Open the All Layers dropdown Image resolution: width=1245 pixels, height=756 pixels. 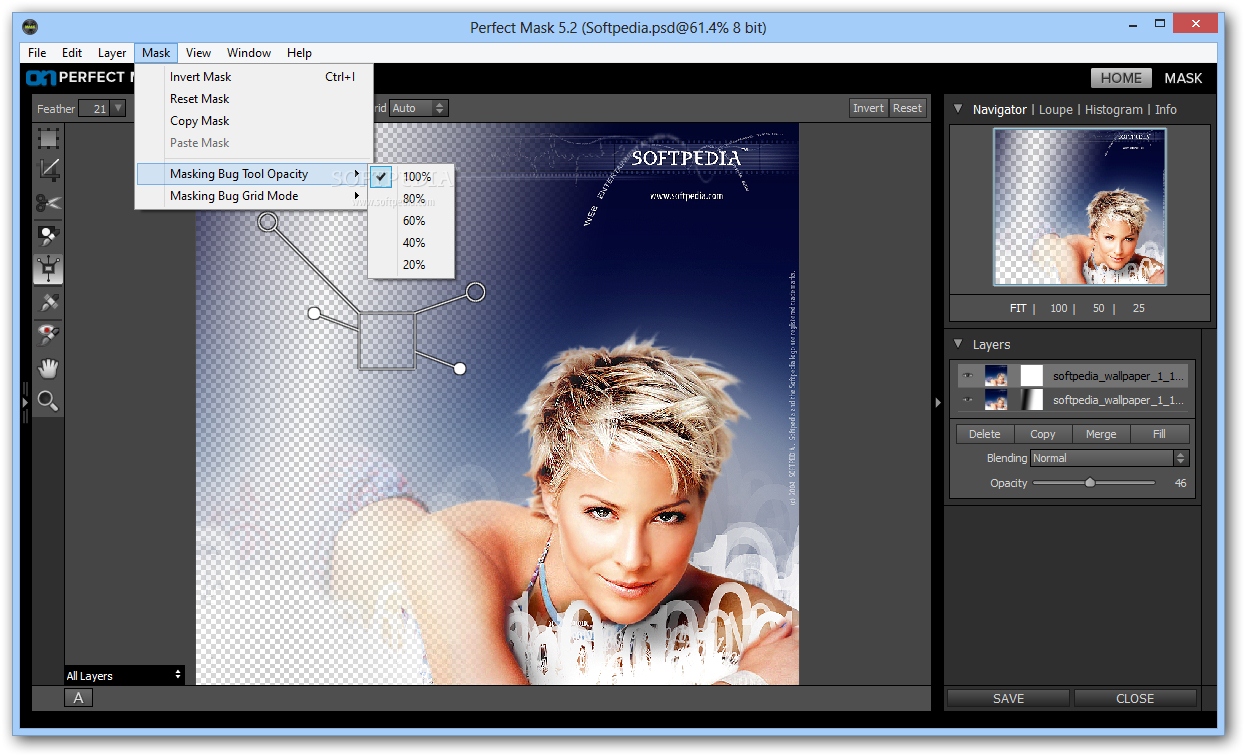tap(125, 675)
